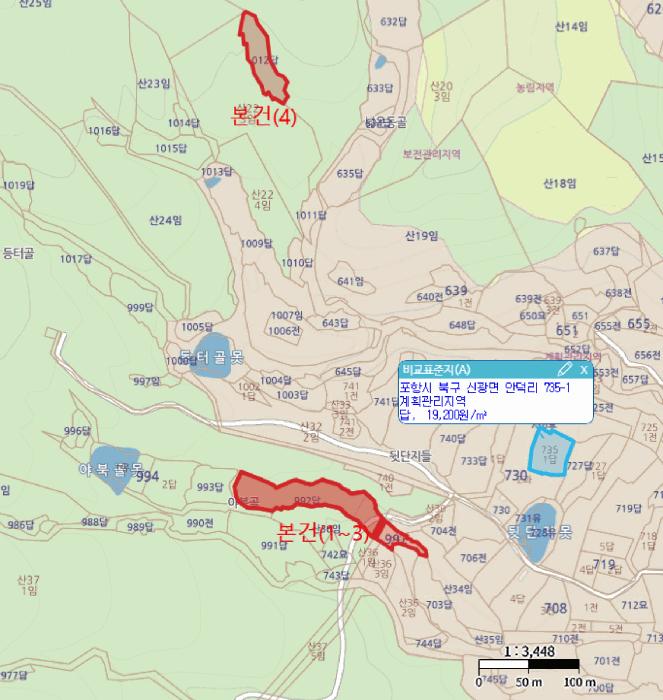Select parcel label 1013답
The image size is (663, 700).
click(x=217, y=171)
